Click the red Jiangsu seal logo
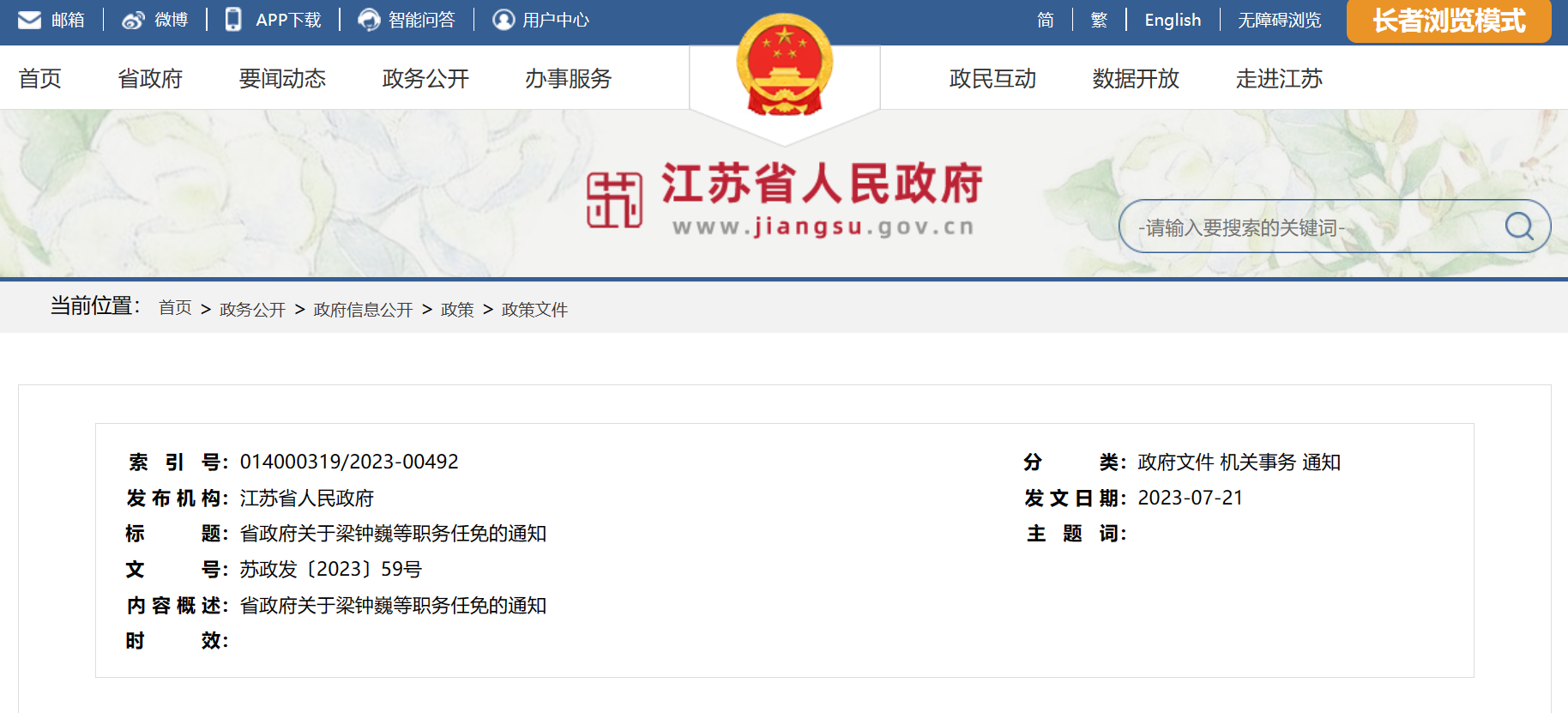 (614, 199)
